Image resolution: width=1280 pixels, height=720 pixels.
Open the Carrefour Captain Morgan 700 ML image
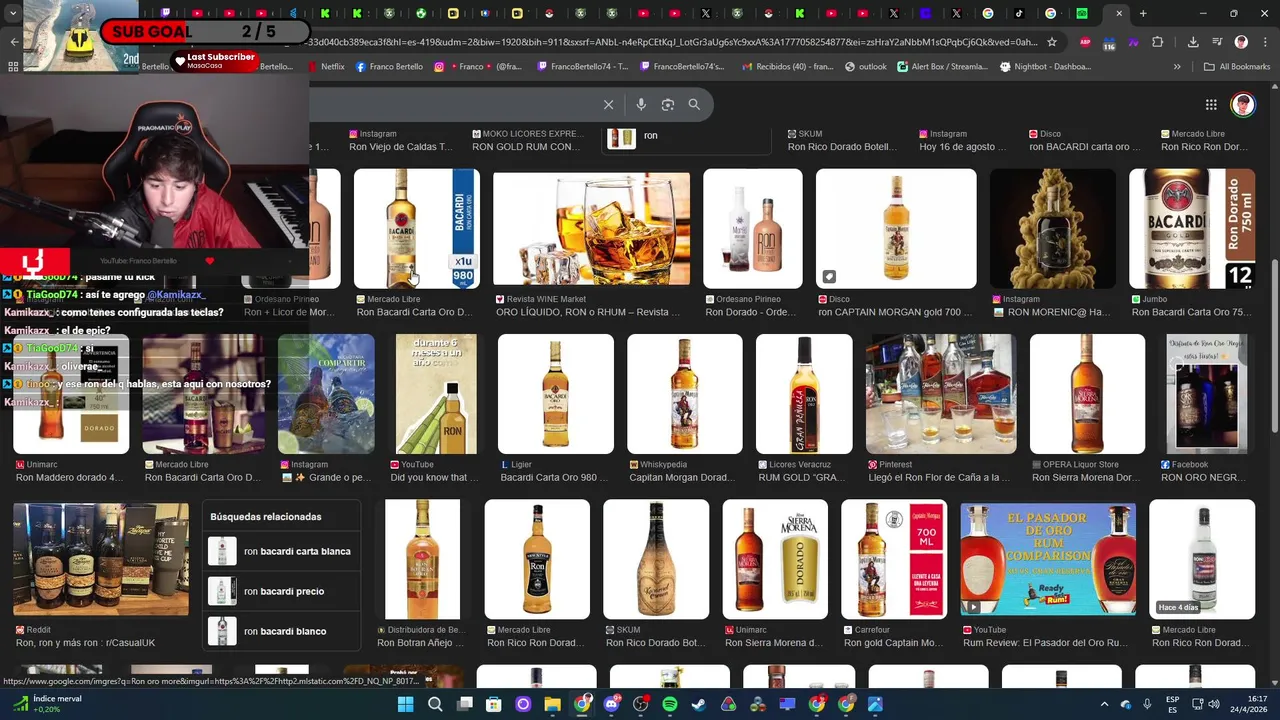click(894, 559)
